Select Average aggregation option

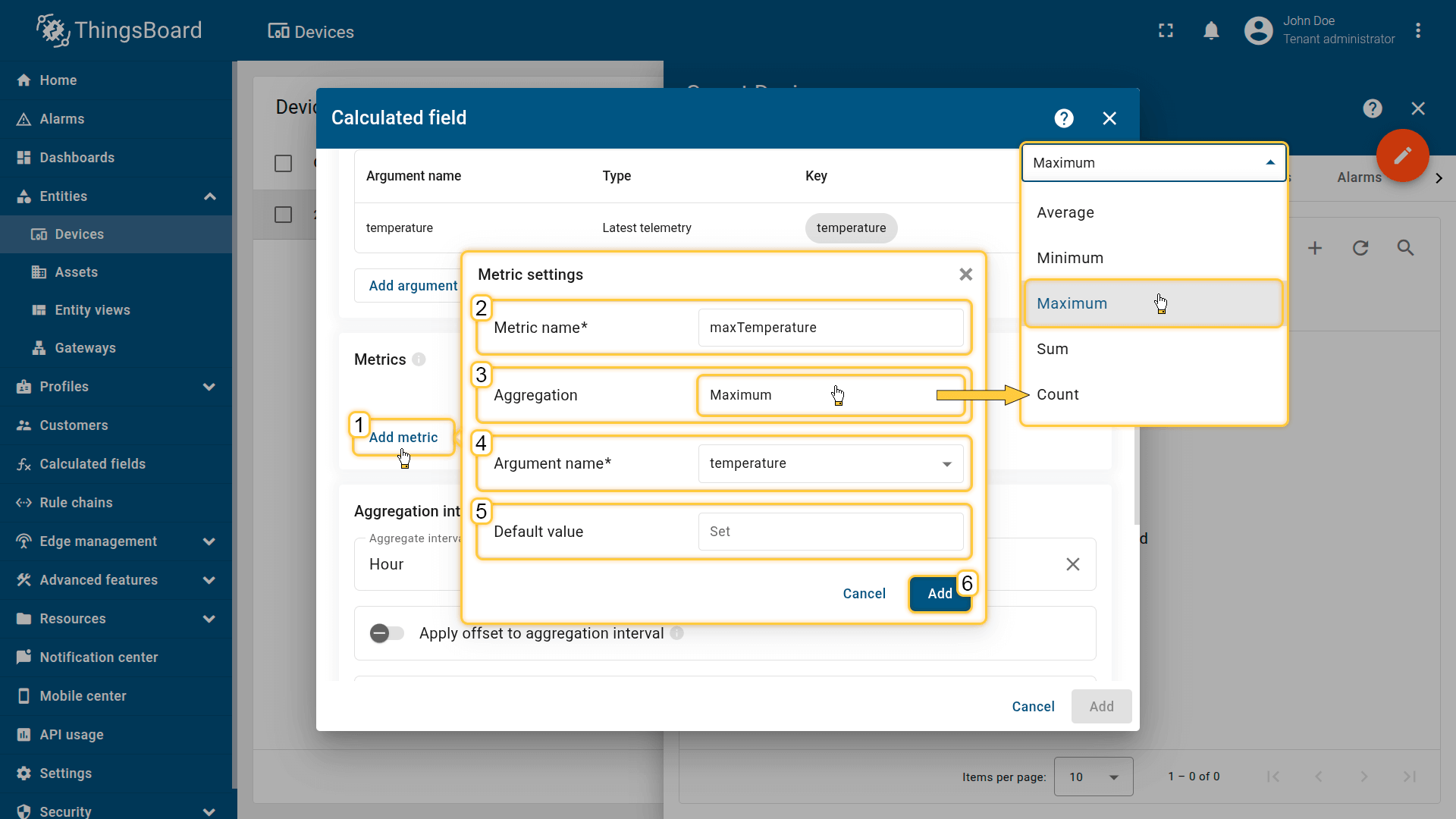1065,212
